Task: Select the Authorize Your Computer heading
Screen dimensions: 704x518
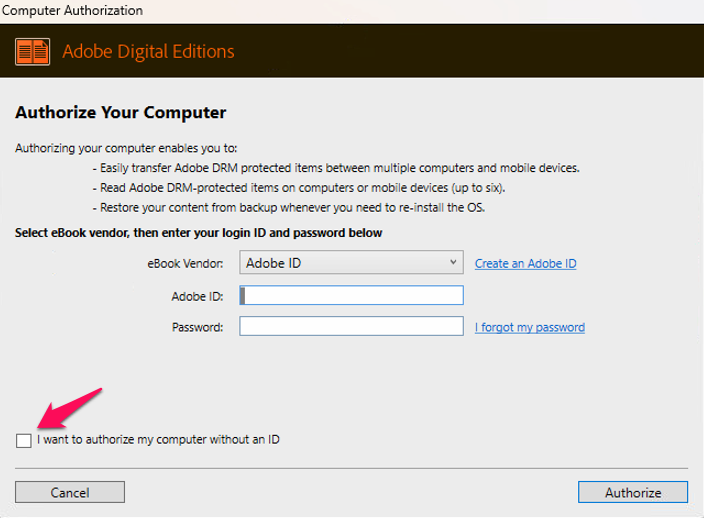Action: (120, 112)
